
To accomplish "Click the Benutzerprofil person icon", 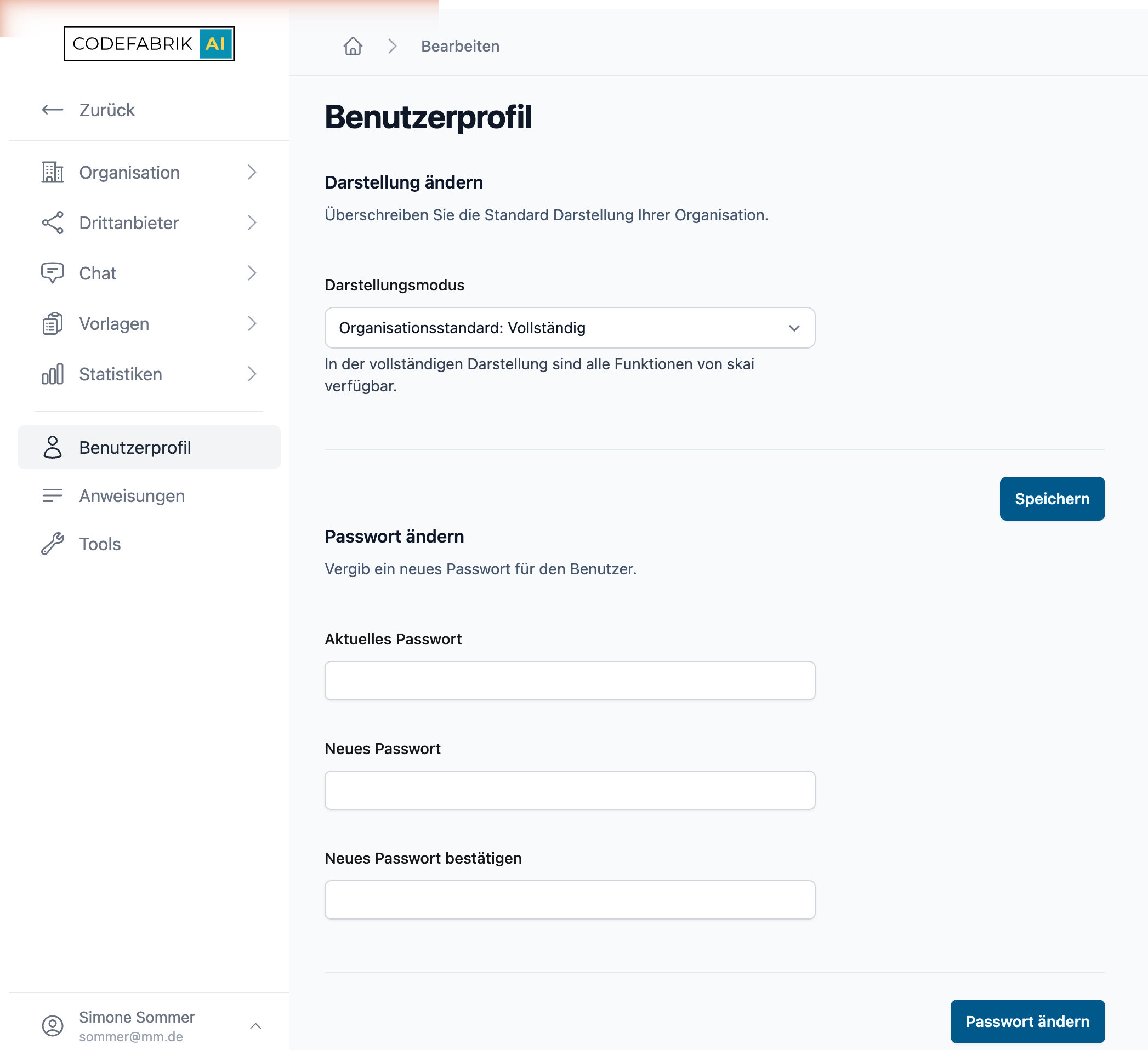I will click(53, 447).
